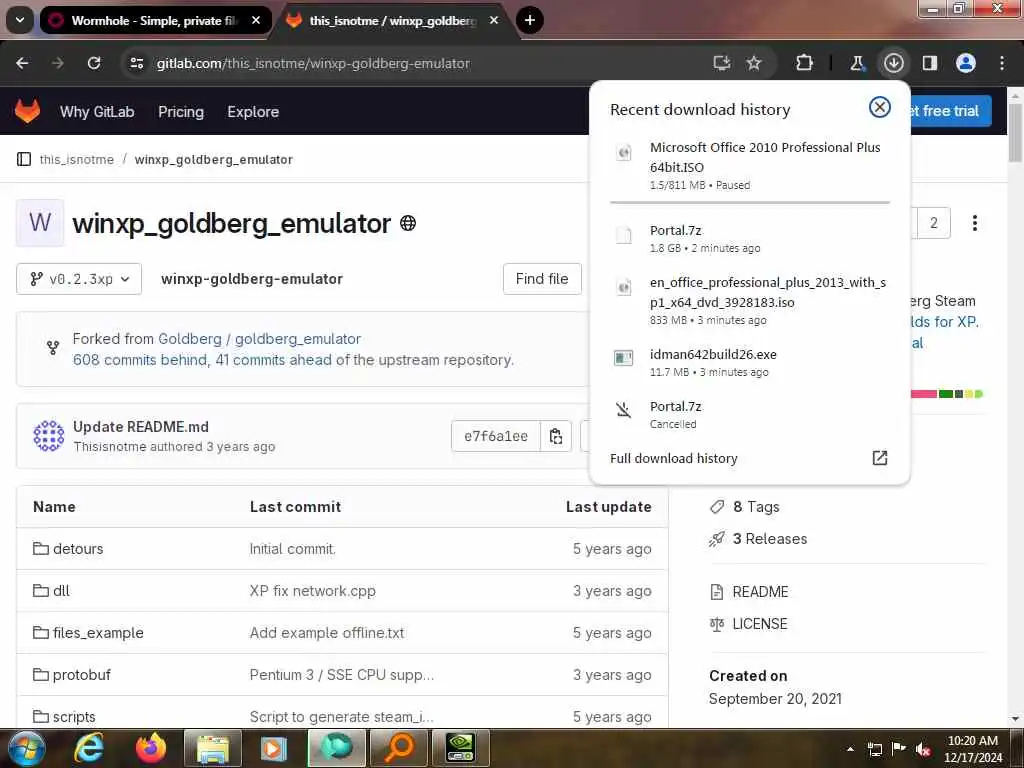Screen dimensions: 1024x768
Task: Open the detours folder
Action: click(78, 549)
